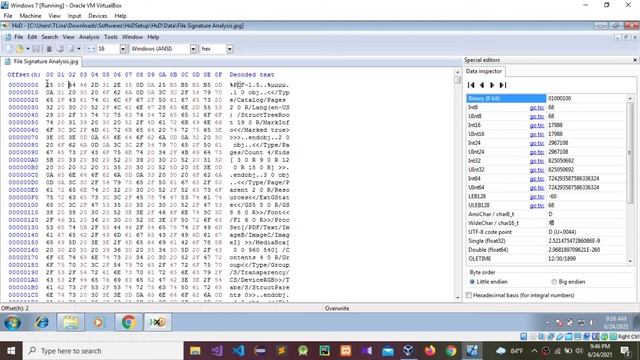The width and height of the screenshot is (640, 360).
Task: Open HxD Search menu
Action: [x=50, y=37]
